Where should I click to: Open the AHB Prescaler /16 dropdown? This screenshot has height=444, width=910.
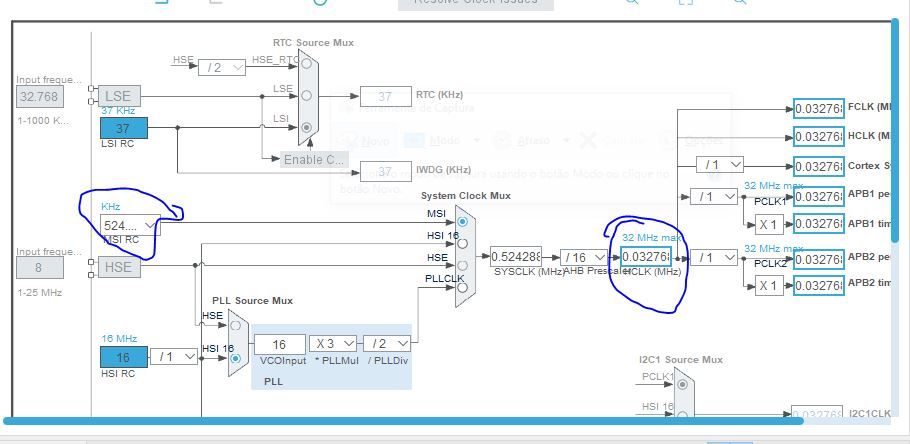tap(584, 257)
